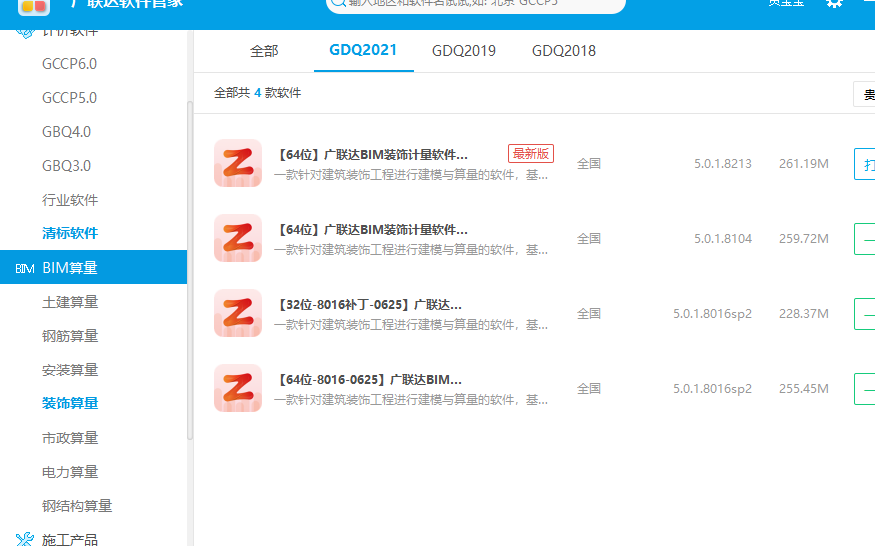Image resolution: width=875 pixels, height=546 pixels.
Task: Select 行业软件 in the sidebar
Action: (70, 200)
